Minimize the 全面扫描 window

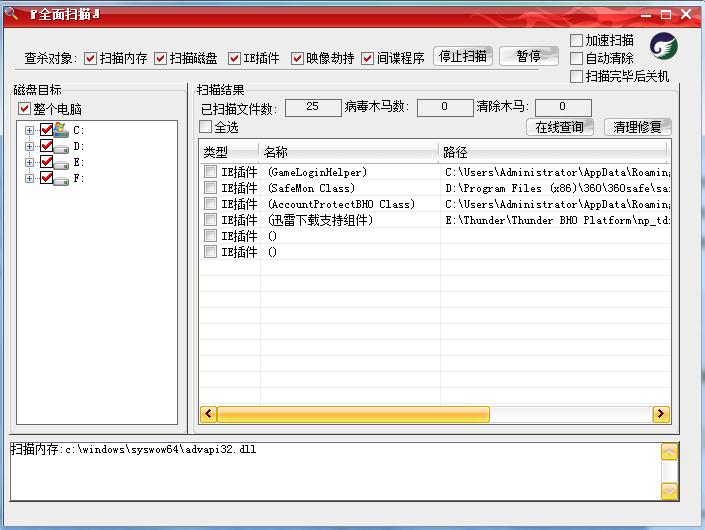click(x=646, y=15)
